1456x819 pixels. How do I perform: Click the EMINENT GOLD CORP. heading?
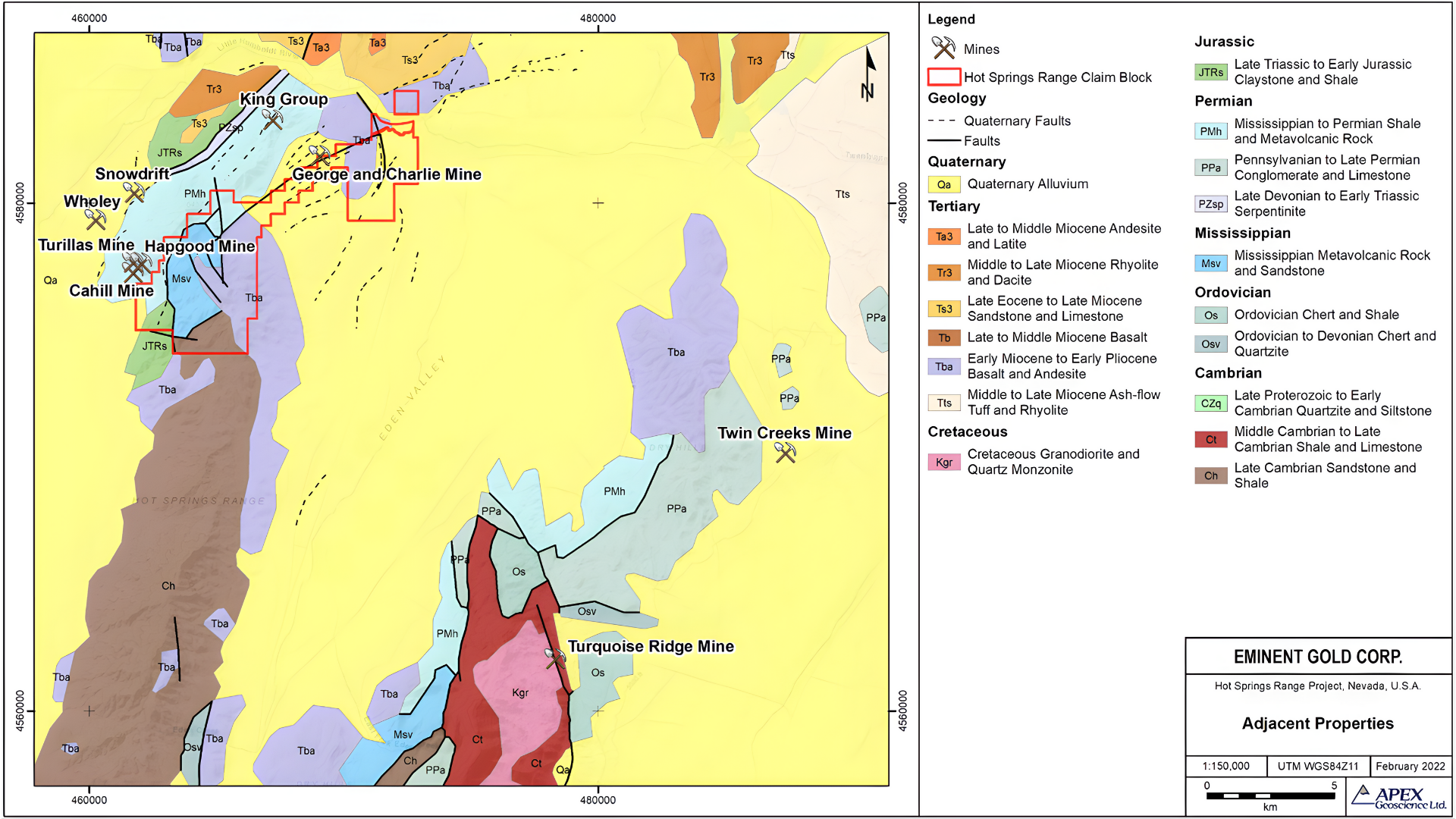[1317, 657]
